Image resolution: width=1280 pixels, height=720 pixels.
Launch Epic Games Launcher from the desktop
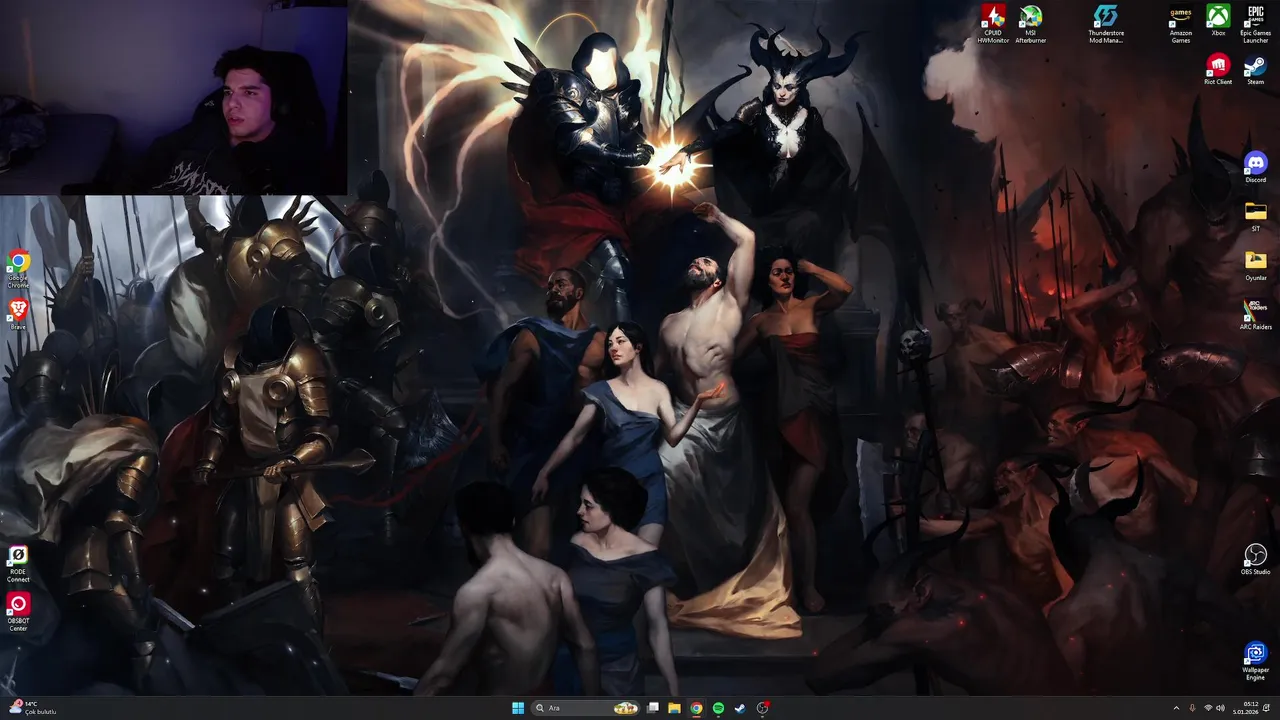(1255, 24)
